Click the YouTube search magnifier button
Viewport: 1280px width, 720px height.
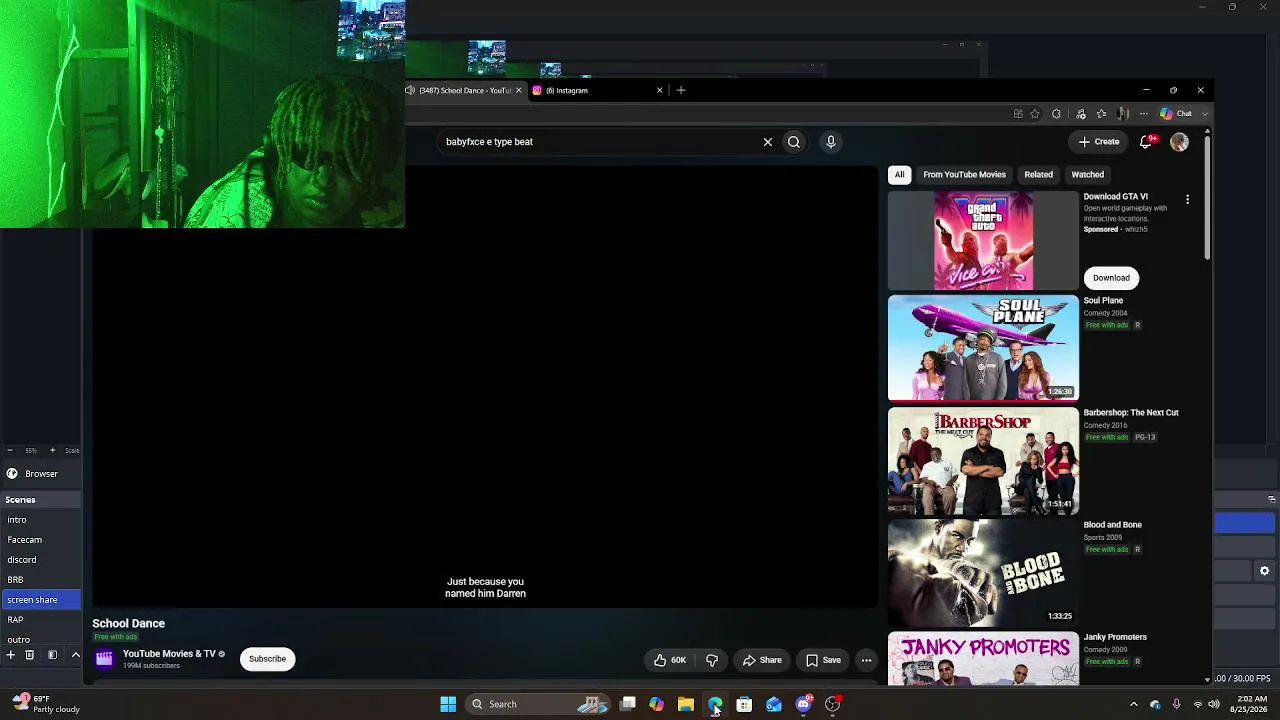coord(794,142)
